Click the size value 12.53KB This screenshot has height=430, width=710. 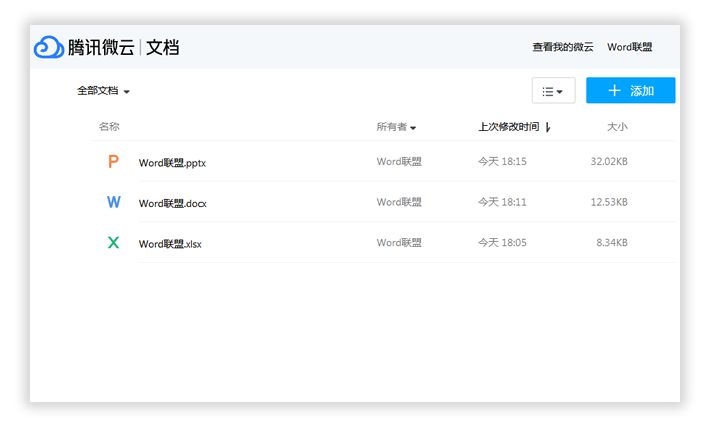point(609,202)
